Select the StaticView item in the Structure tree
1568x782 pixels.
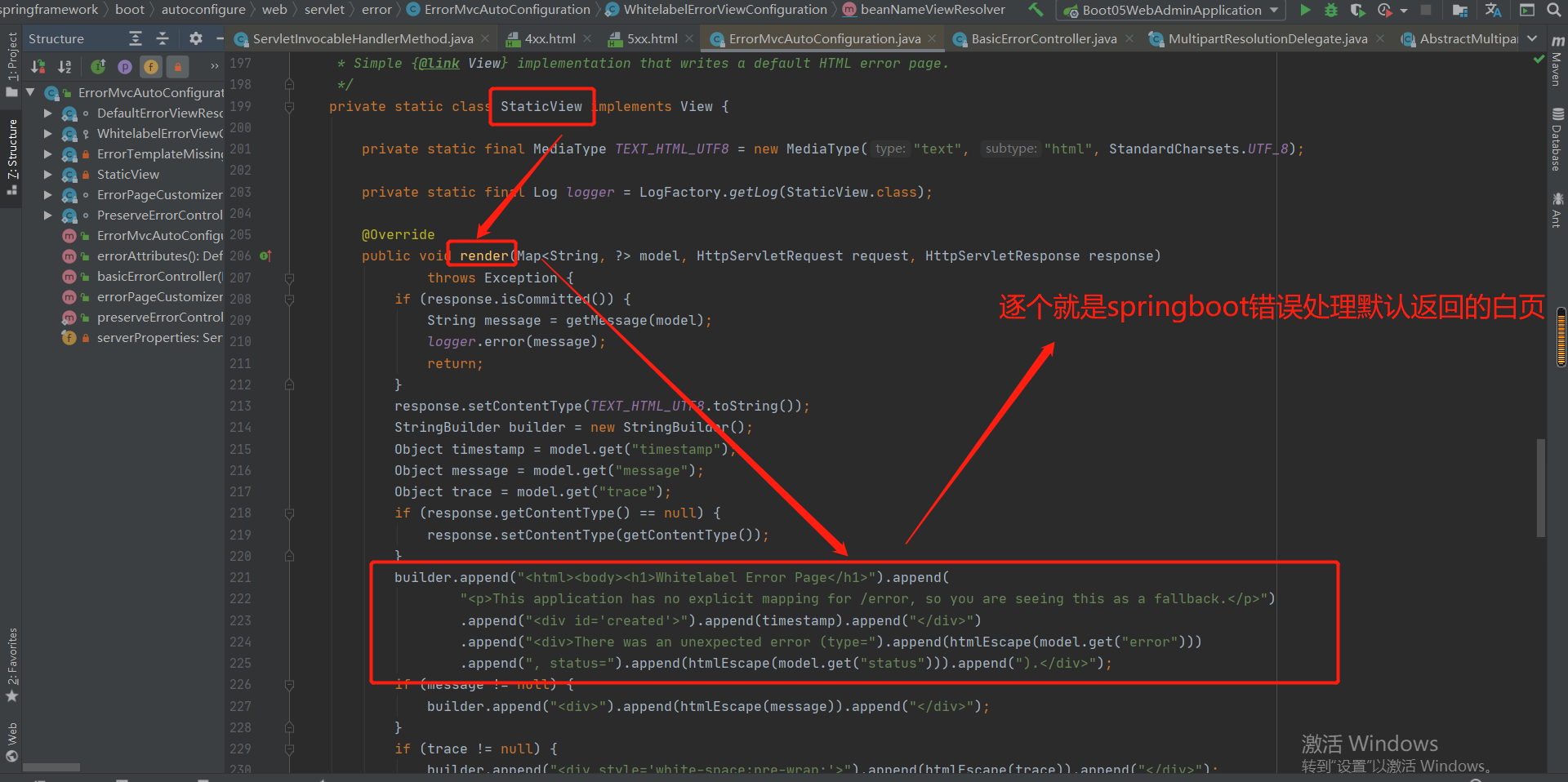point(128,174)
